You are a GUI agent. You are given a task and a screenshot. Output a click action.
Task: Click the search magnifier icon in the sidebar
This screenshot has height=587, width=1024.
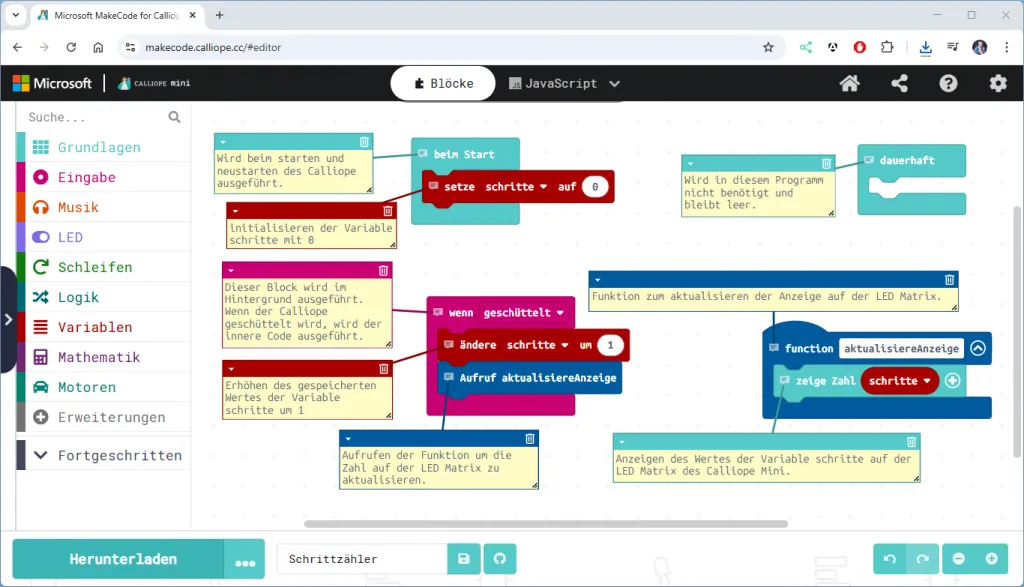(174, 116)
